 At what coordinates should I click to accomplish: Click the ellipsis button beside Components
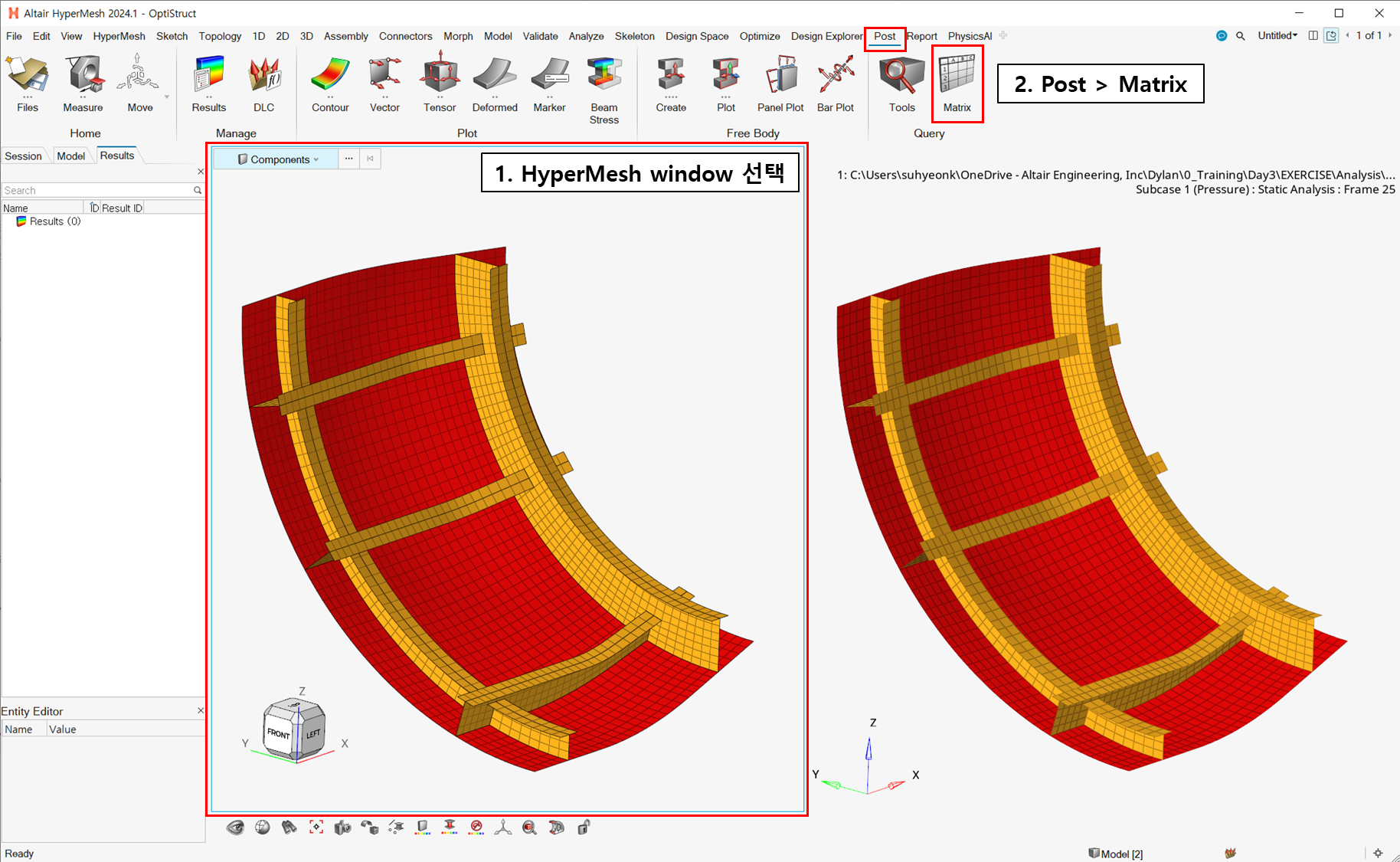(349, 159)
